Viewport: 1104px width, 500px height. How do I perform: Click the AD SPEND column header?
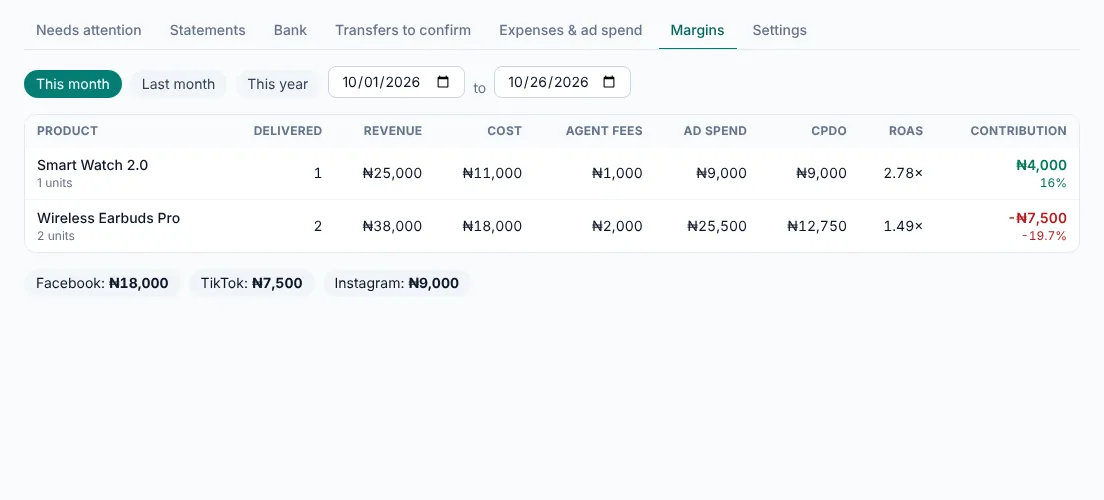click(715, 131)
